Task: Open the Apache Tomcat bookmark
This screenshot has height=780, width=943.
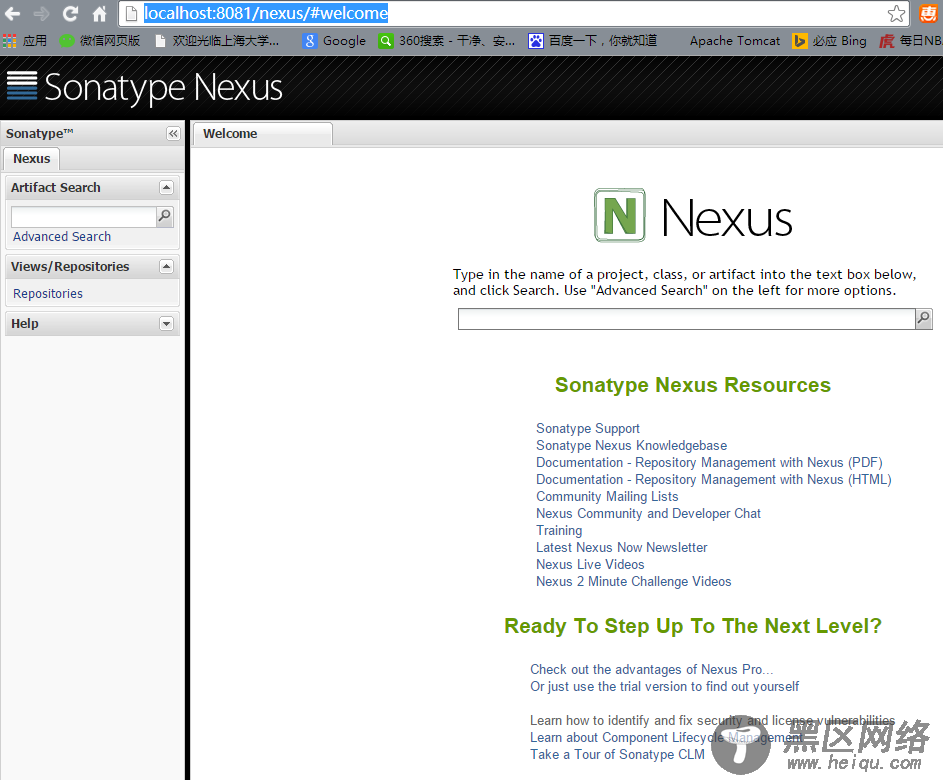Action: [x=734, y=41]
